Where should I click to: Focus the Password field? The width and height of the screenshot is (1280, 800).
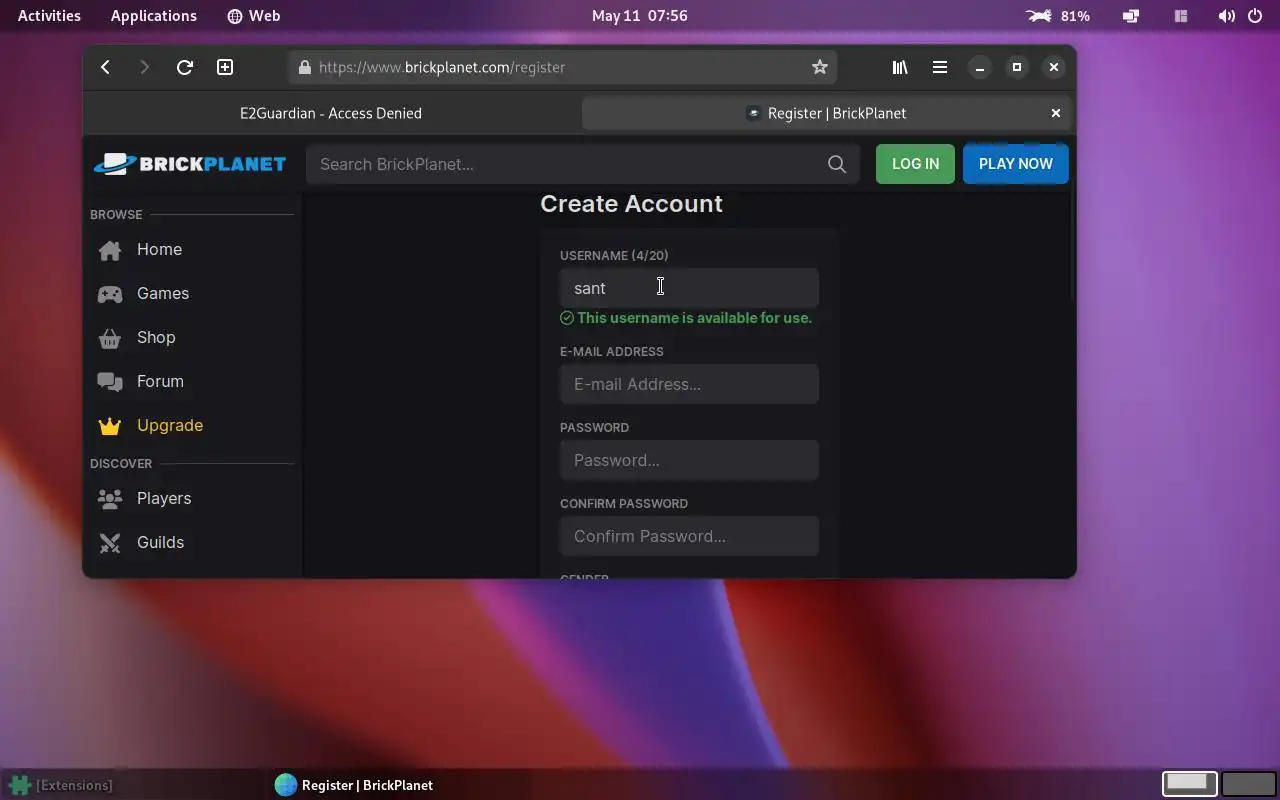pos(689,460)
